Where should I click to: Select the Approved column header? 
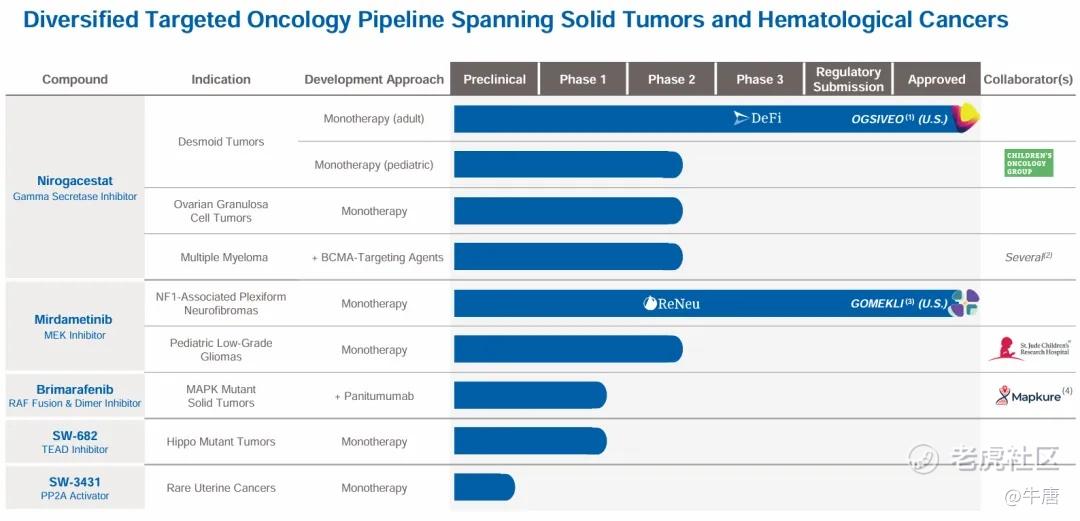[x=936, y=79]
